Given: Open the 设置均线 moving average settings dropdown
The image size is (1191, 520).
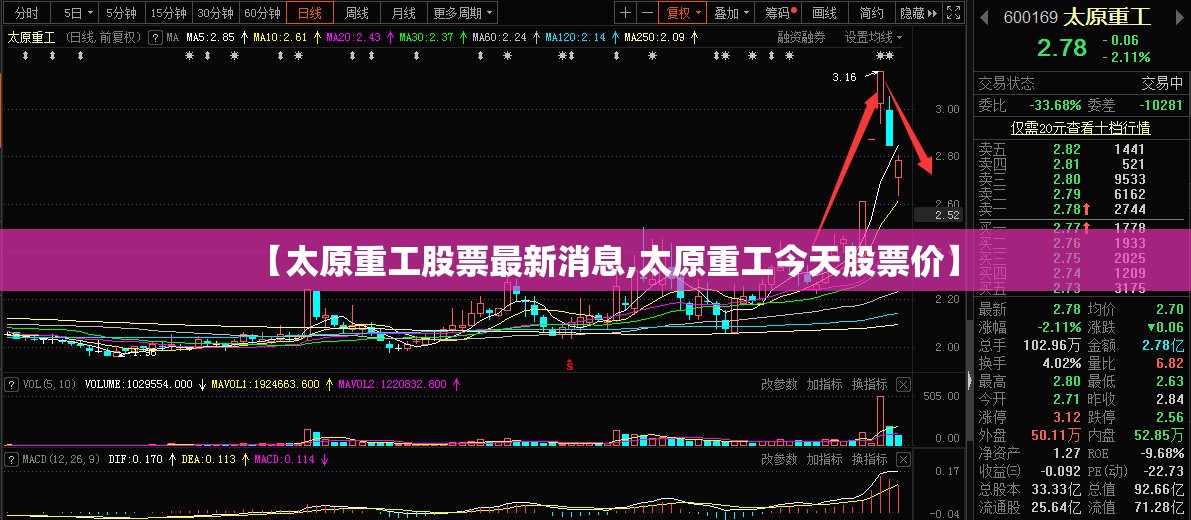Looking at the screenshot, I should [x=874, y=36].
